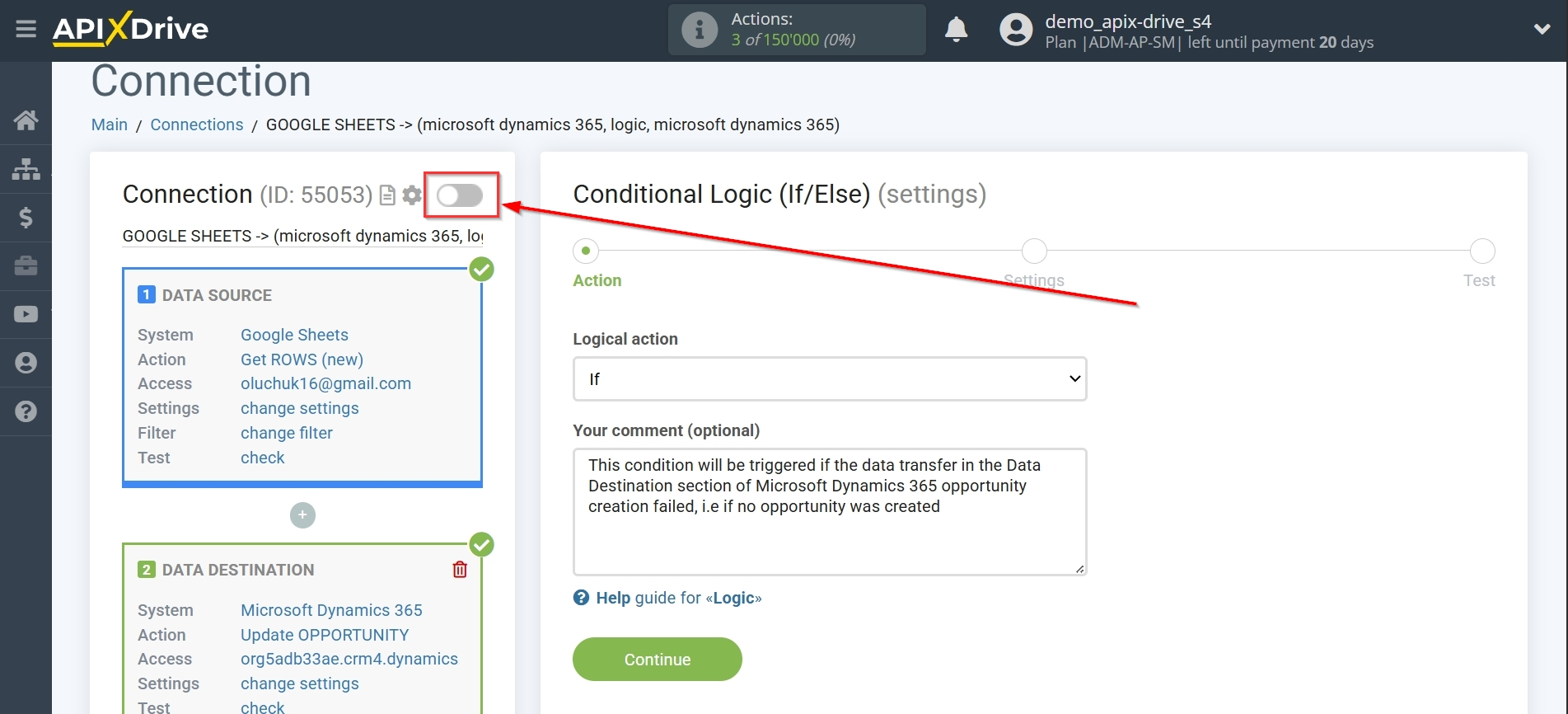Click the ApiX-Drive logo

(x=131, y=30)
